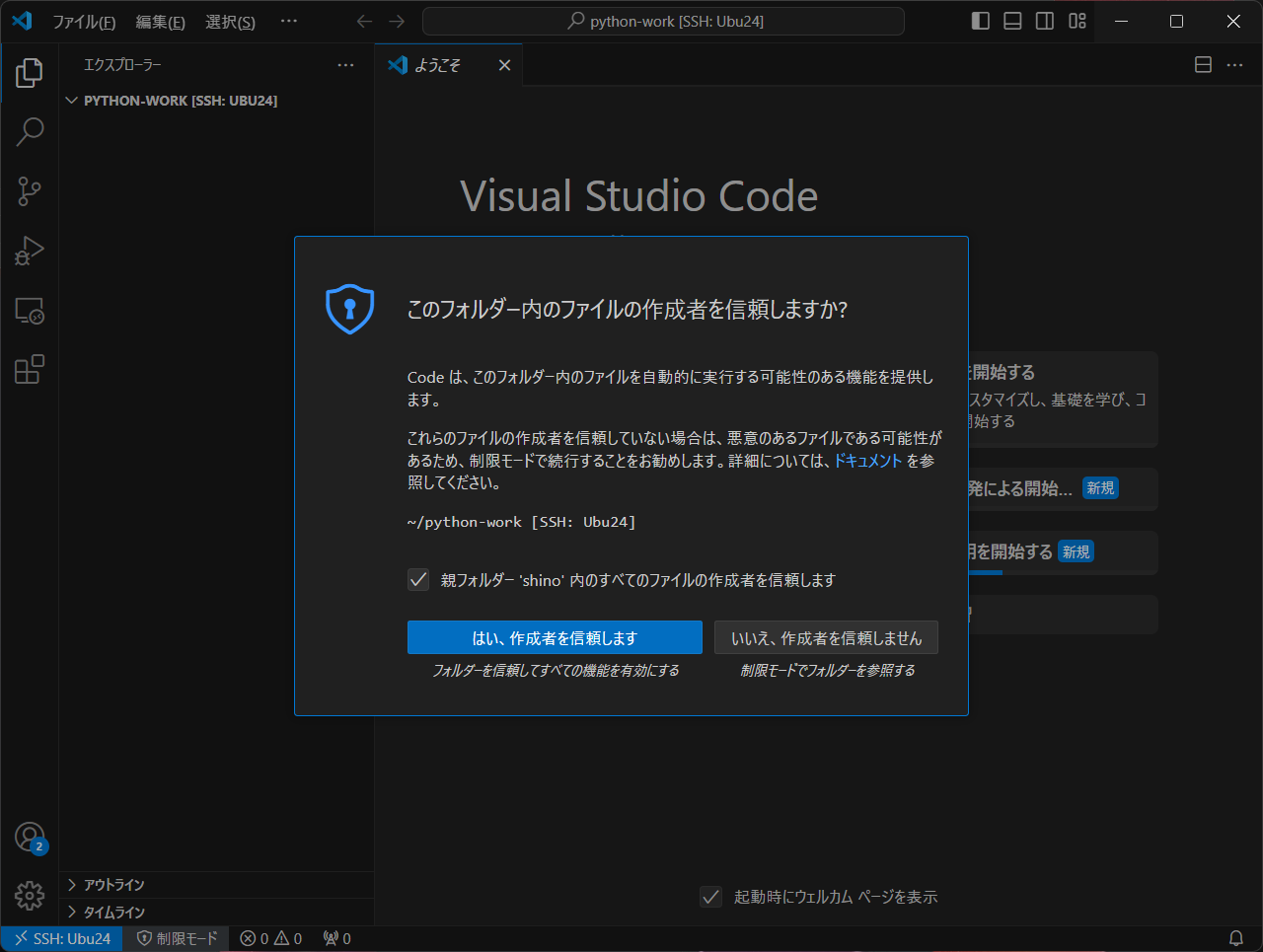Open the Remote Explorer icon
Screen dimensions: 1263x952
pyautogui.click(x=30, y=311)
